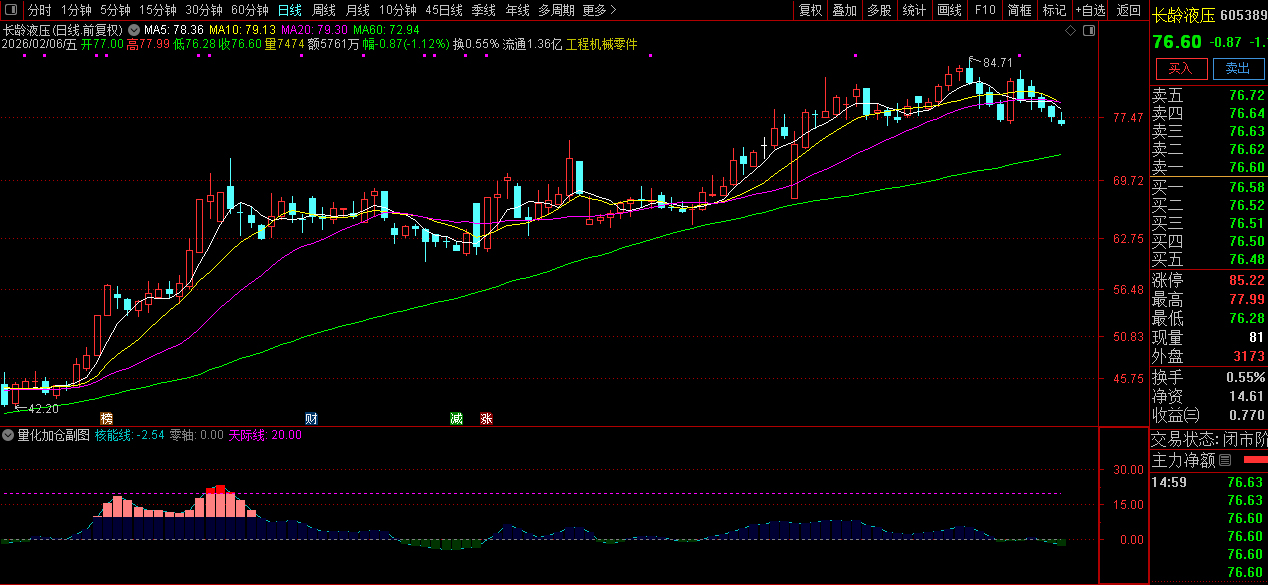Click red bar icon beside 主力净额

1254,460
